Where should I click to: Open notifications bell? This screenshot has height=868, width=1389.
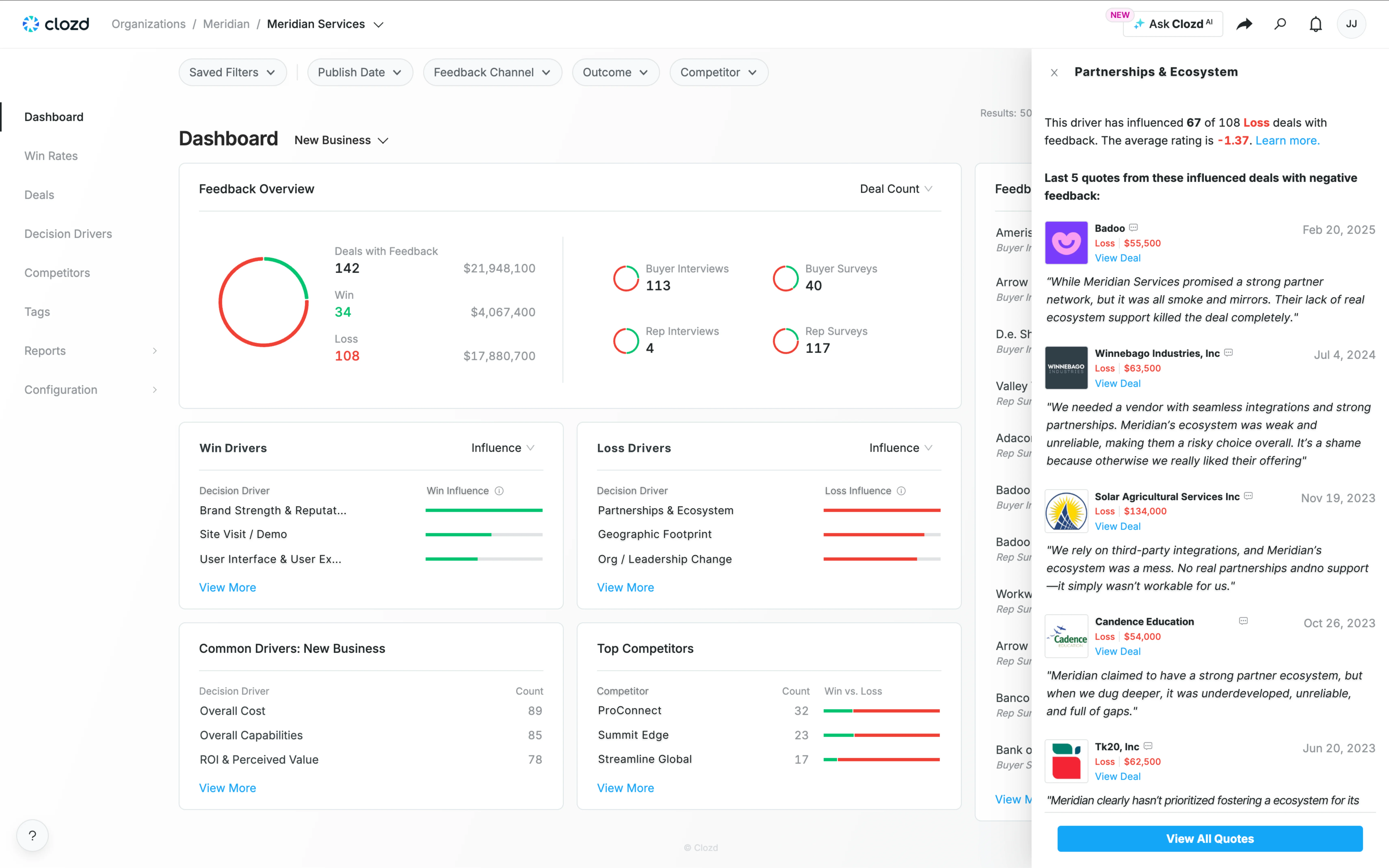click(1315, 24)
